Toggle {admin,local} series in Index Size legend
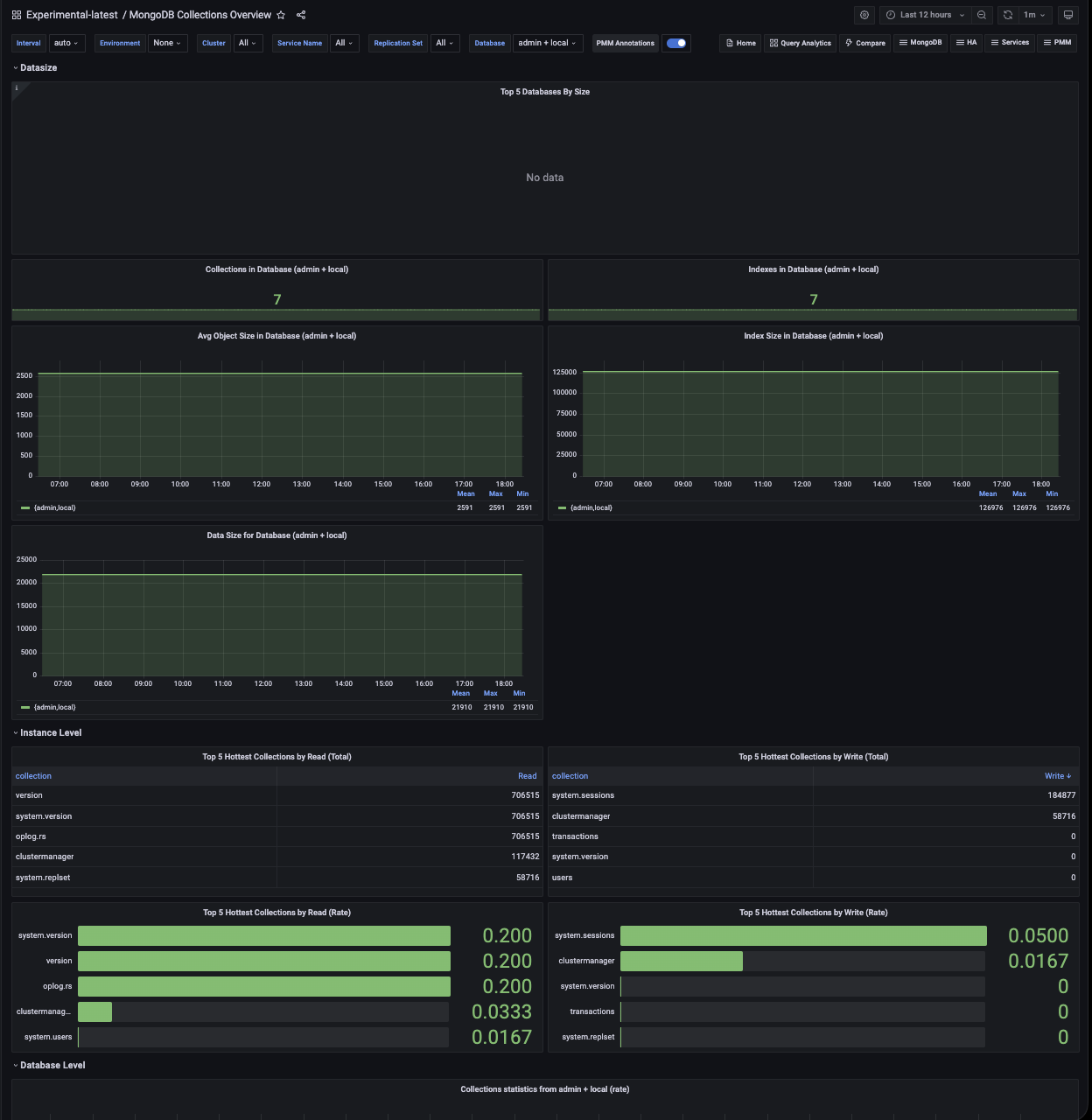 tap(591, 507)
